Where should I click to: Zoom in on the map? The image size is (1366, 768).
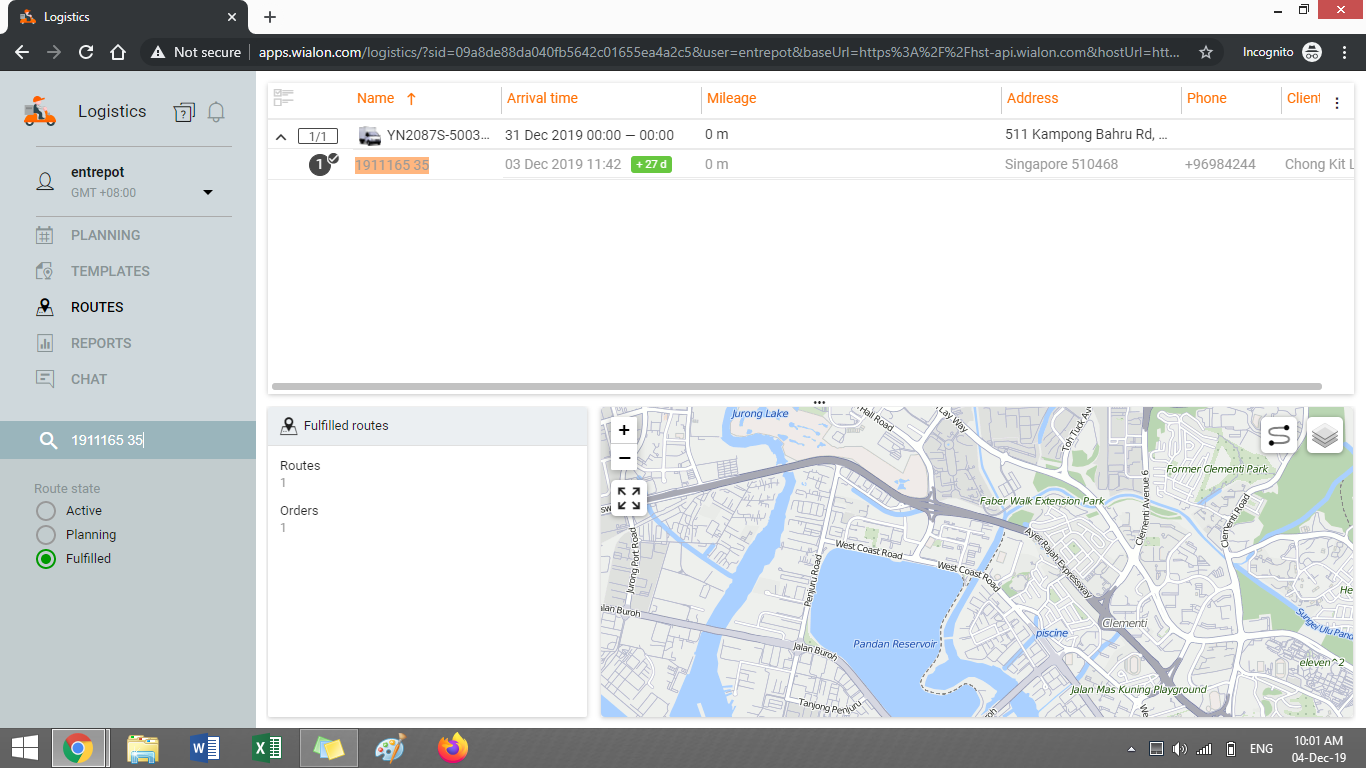pos(624,431)
